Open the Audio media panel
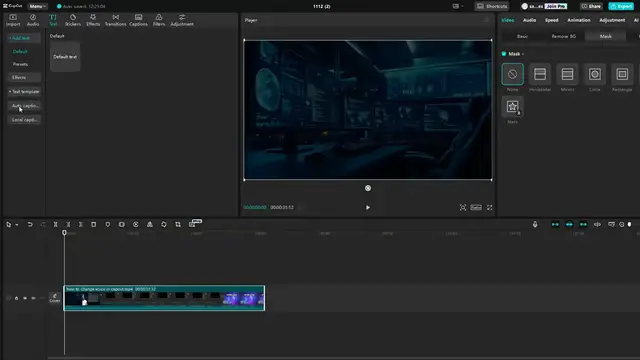Viewport: 640px width, 360px height. point(33,20)
